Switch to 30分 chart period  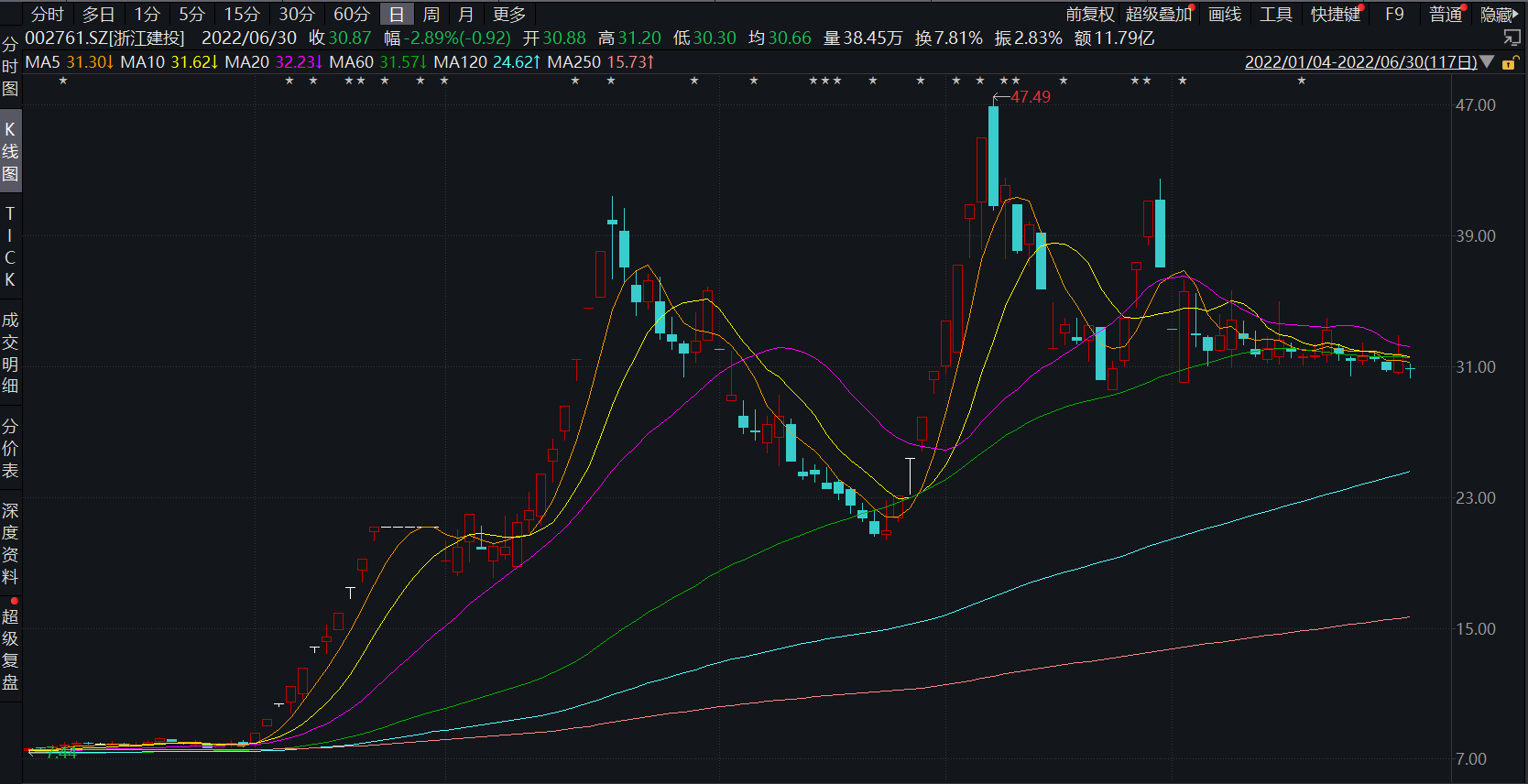297,14
